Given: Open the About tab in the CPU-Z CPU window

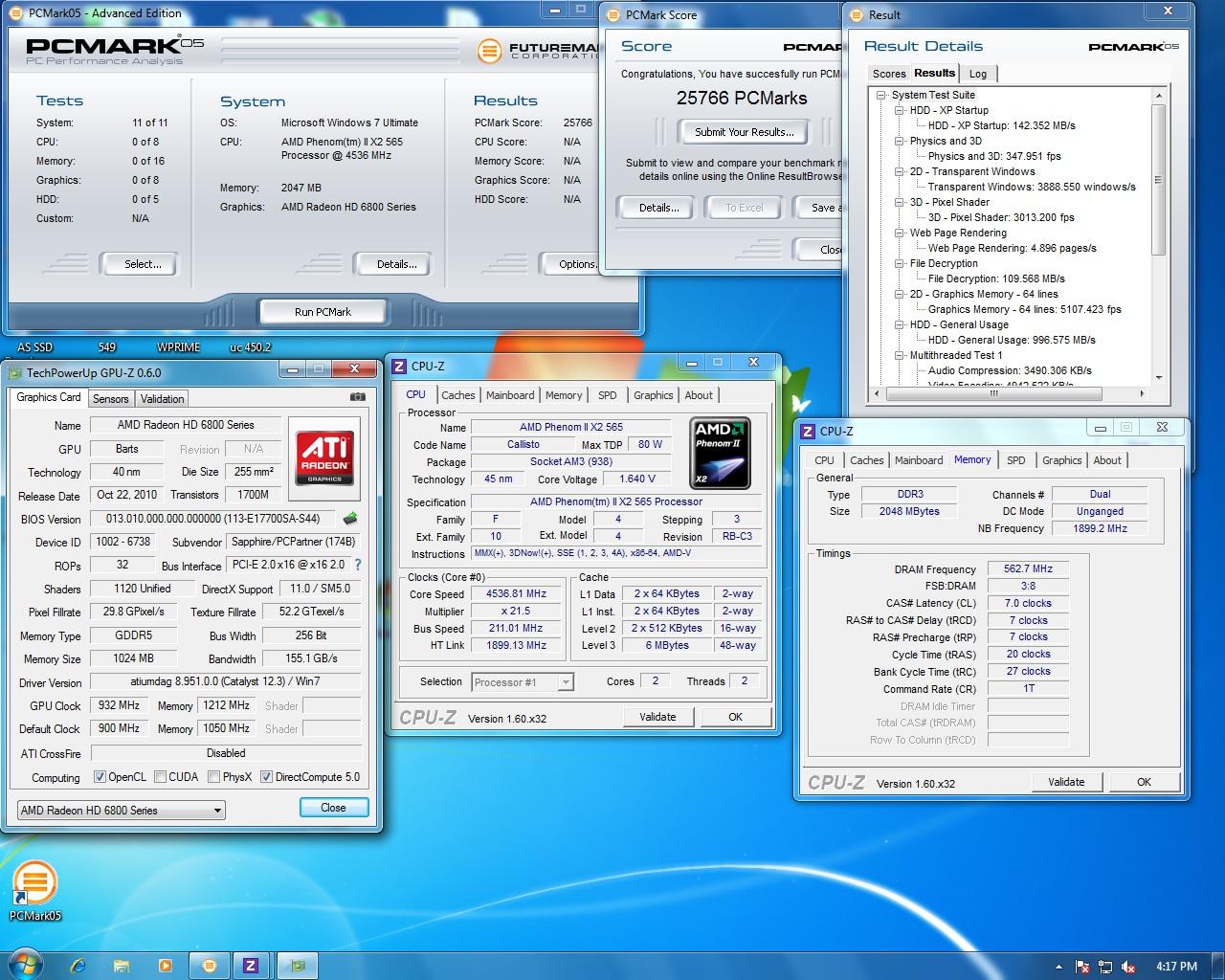Looking at the screenshot, I should point(699,395).
